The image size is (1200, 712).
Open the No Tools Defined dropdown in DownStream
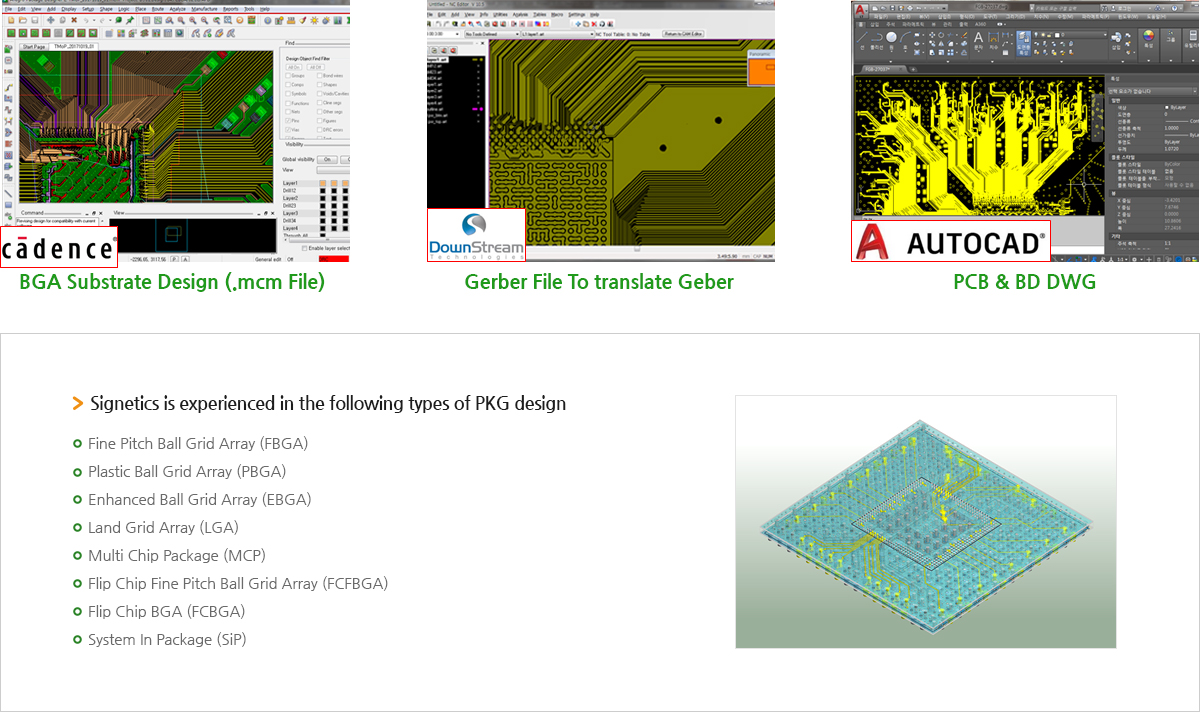tap(492, 34)
